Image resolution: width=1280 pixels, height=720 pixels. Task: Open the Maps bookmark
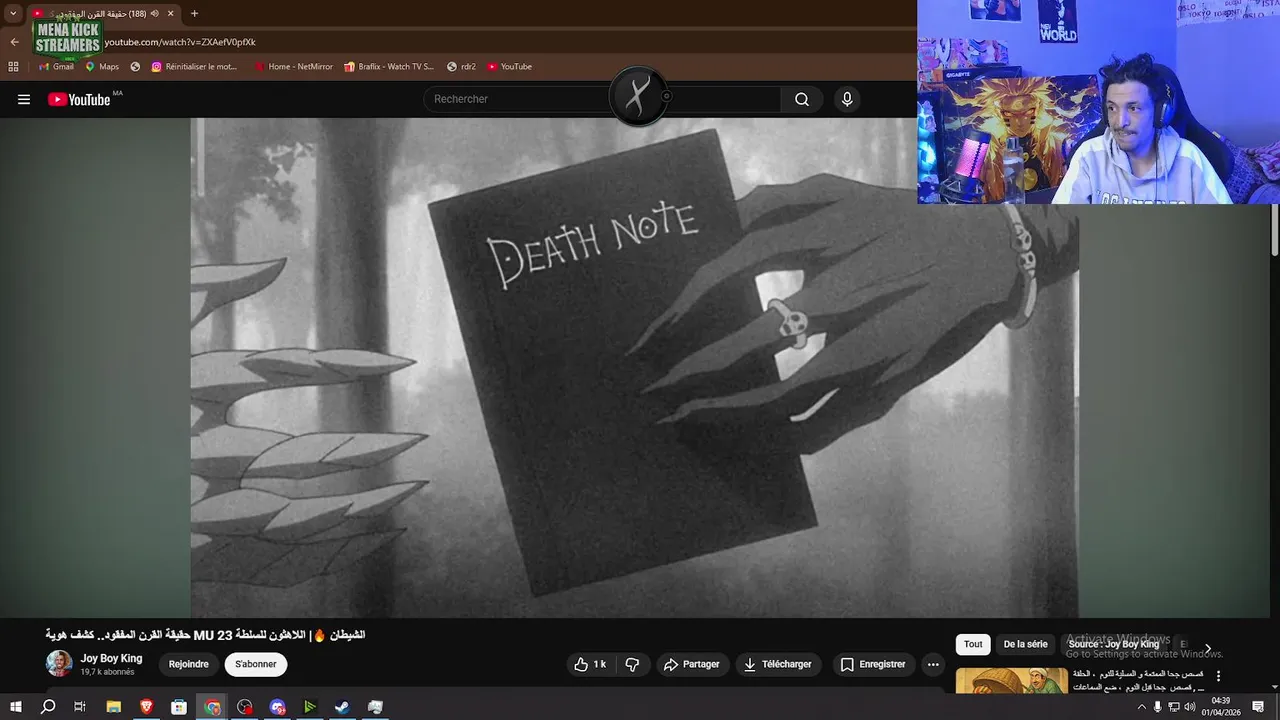tap(102, 67)
